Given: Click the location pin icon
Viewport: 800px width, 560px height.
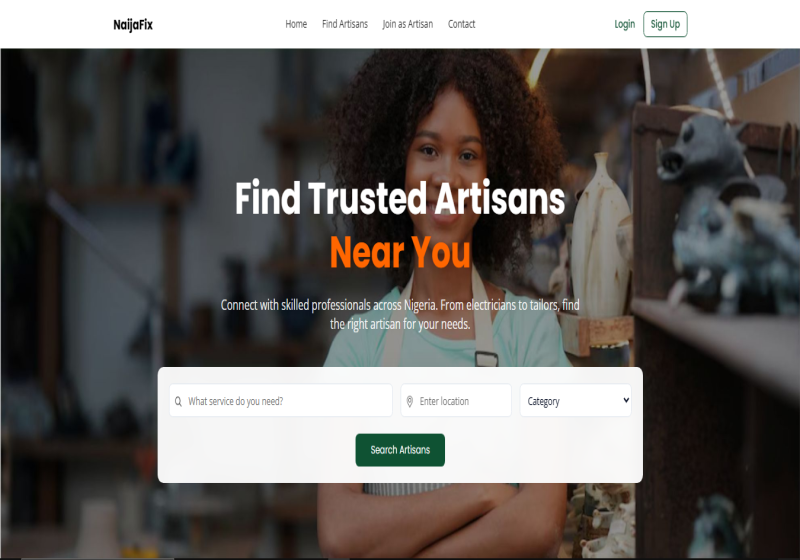Looking at the screenshot, I should [x=409, y=401].
